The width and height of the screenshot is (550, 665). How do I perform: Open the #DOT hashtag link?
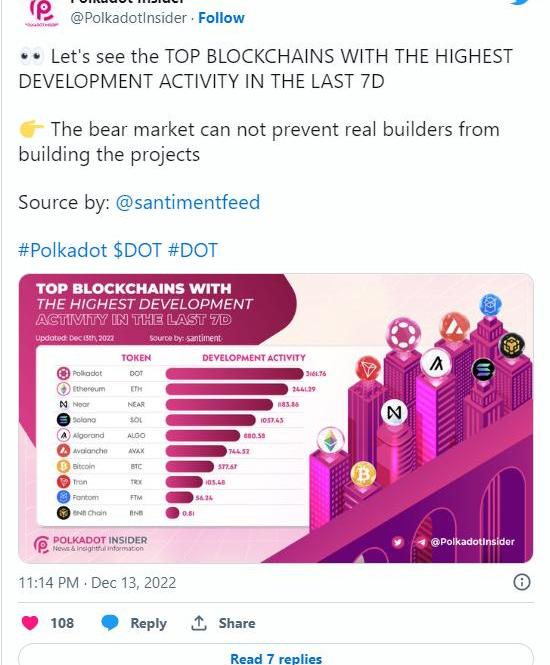point(193,250)
